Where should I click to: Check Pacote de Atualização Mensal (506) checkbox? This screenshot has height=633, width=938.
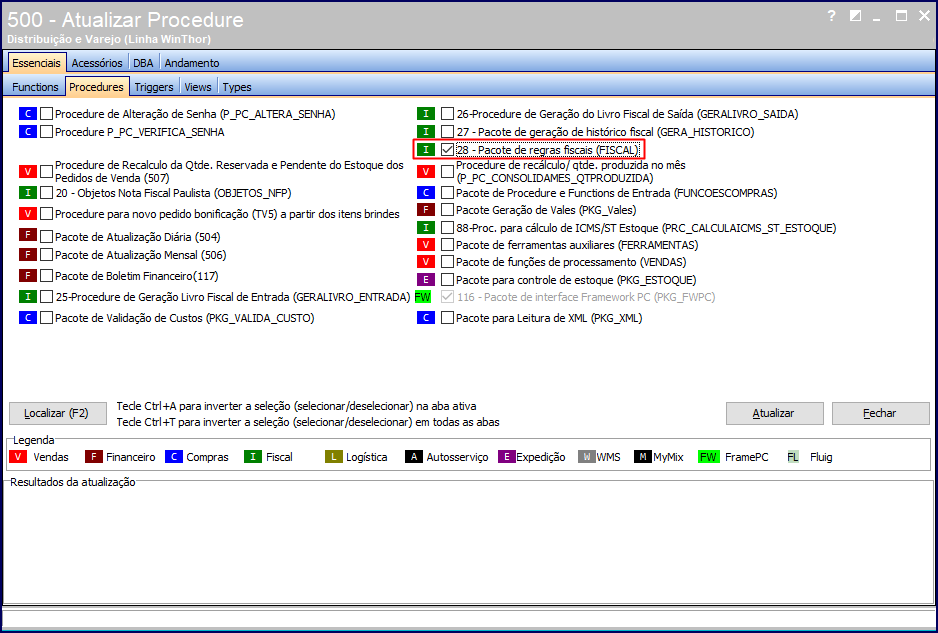coord(47,255)
